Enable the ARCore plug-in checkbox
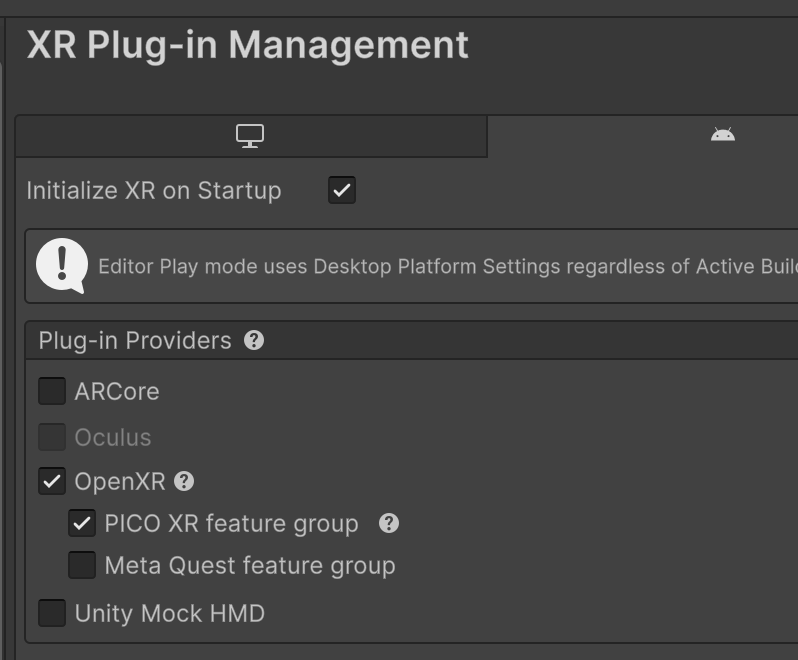 click(x=52, y=391)
